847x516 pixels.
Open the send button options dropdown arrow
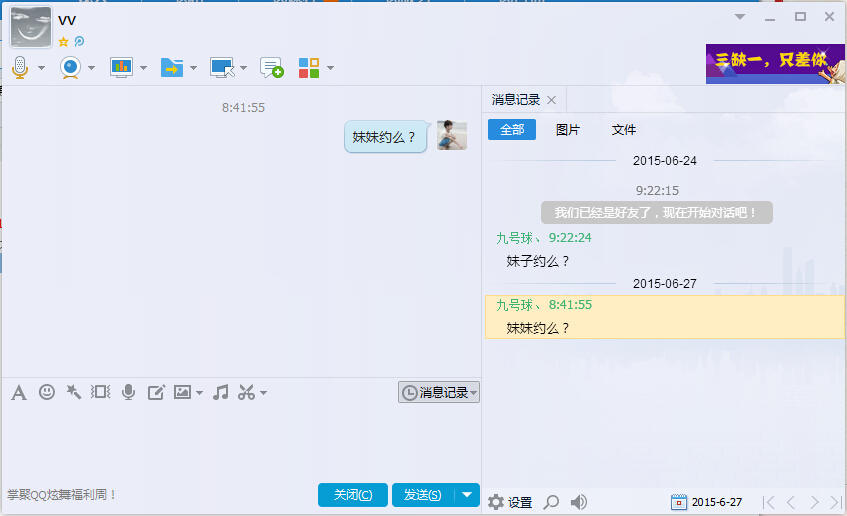coord(467,495)
